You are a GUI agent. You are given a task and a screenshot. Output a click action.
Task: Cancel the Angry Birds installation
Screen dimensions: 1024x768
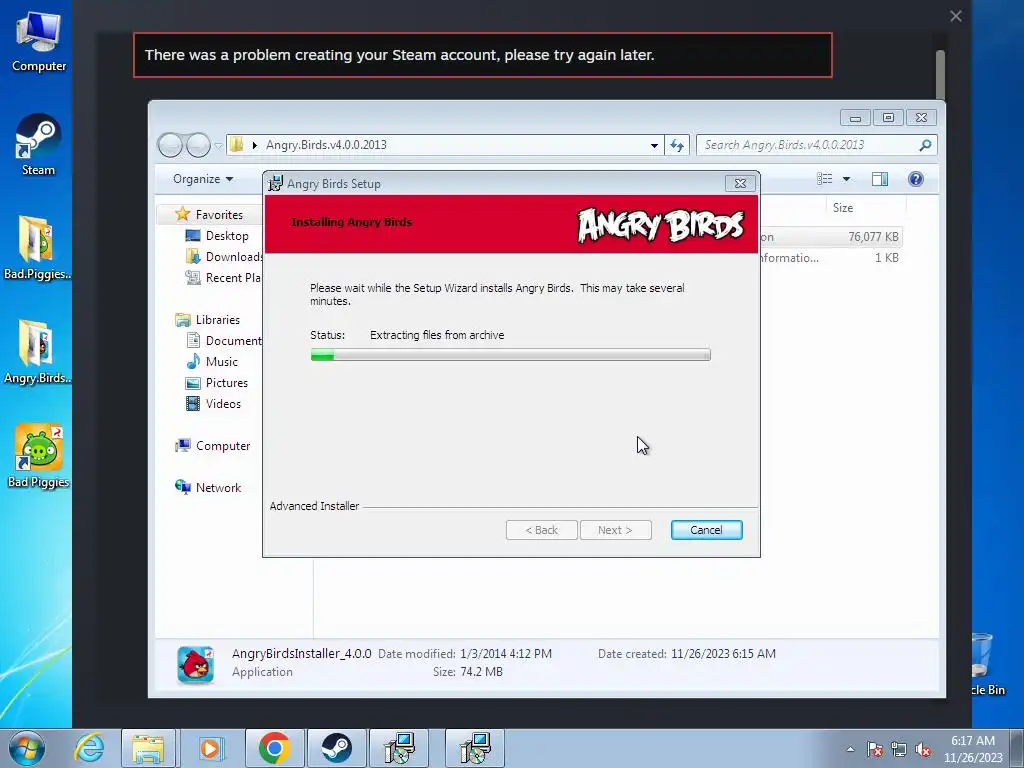coord(707,530)
